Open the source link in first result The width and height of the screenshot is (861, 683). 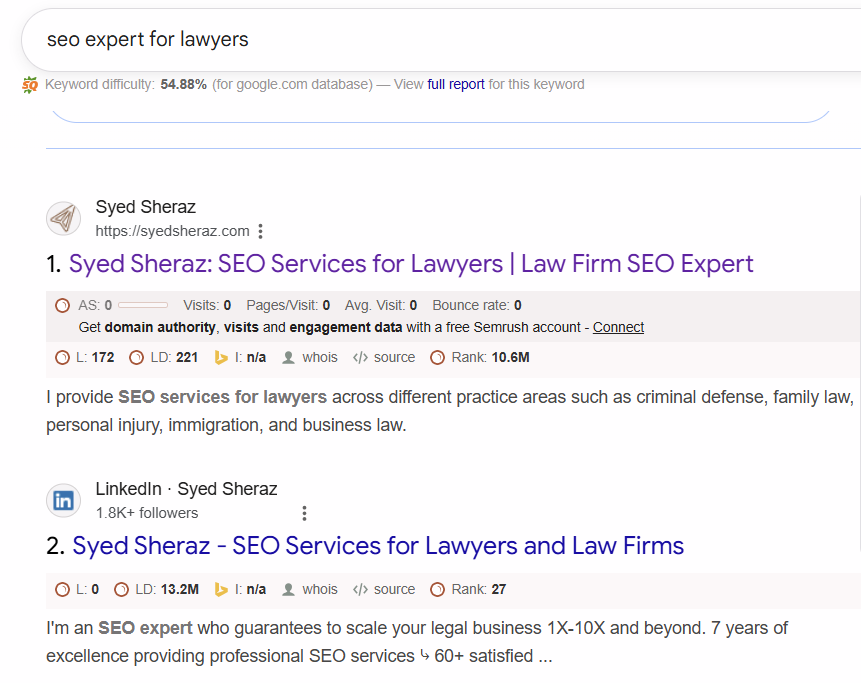(x=394, y=357)
